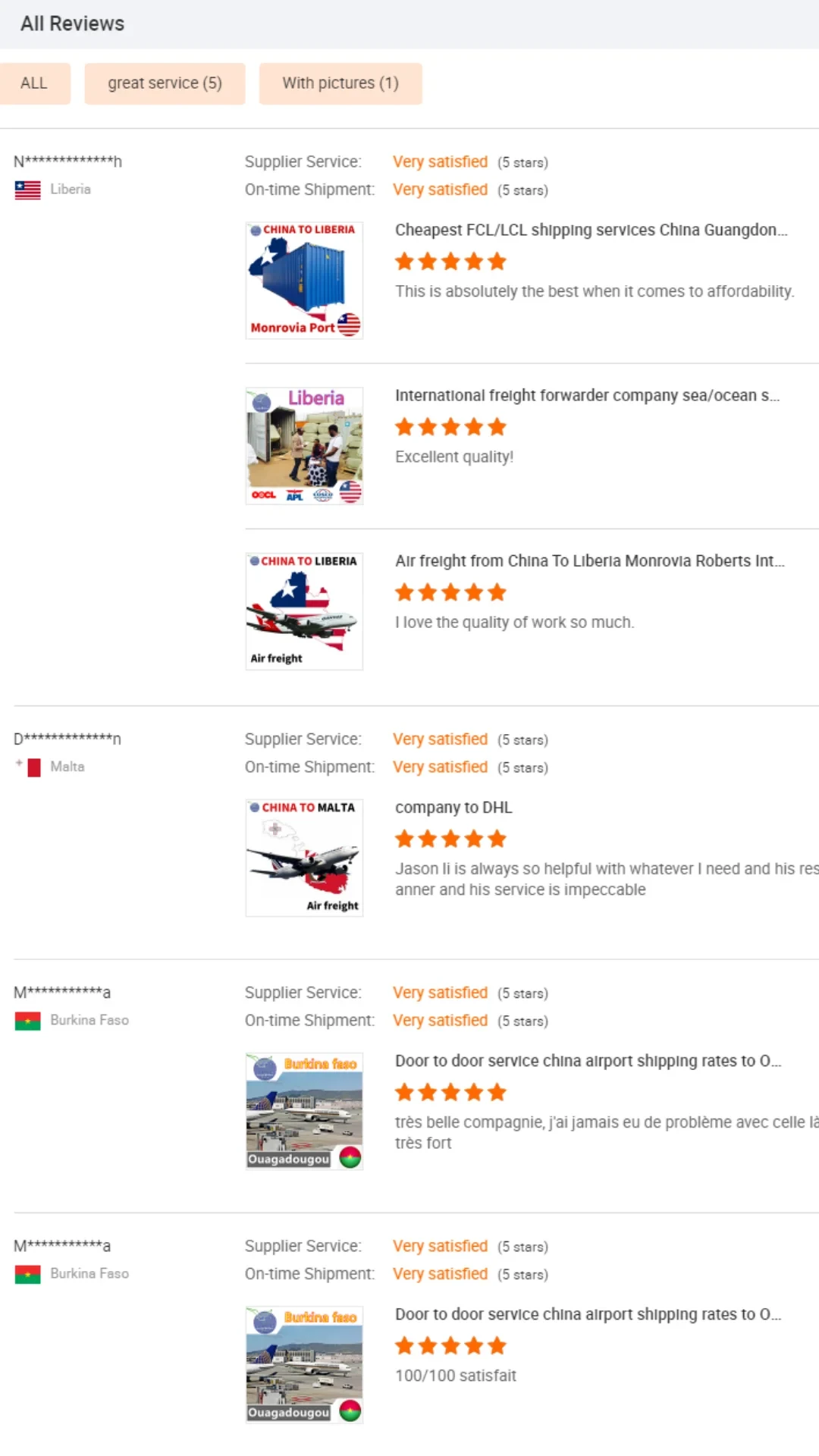Open the company to DHL product link
819x1456 pixels.
point(453,808)
